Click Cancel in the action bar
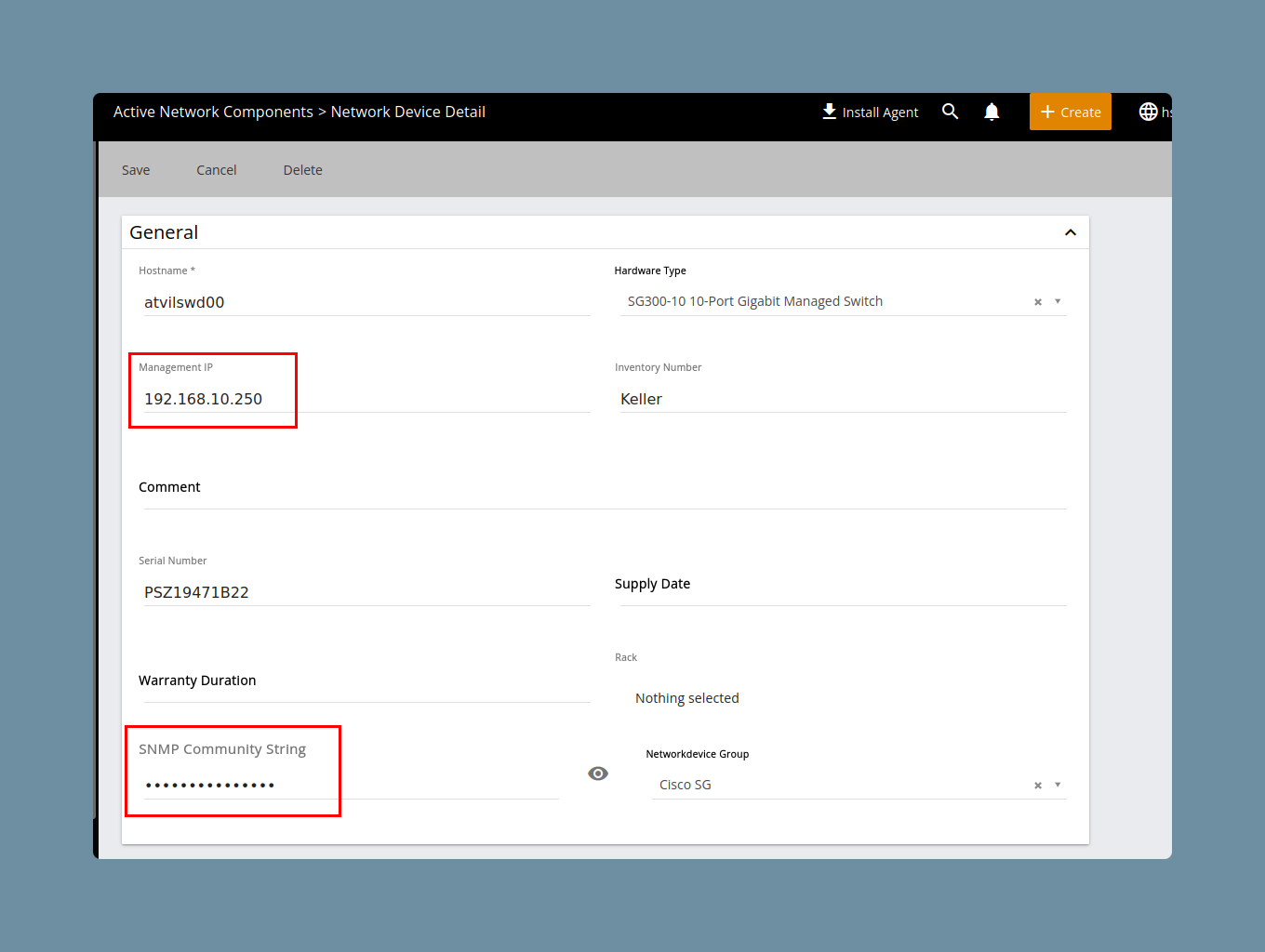 click(x=217, y=170)
